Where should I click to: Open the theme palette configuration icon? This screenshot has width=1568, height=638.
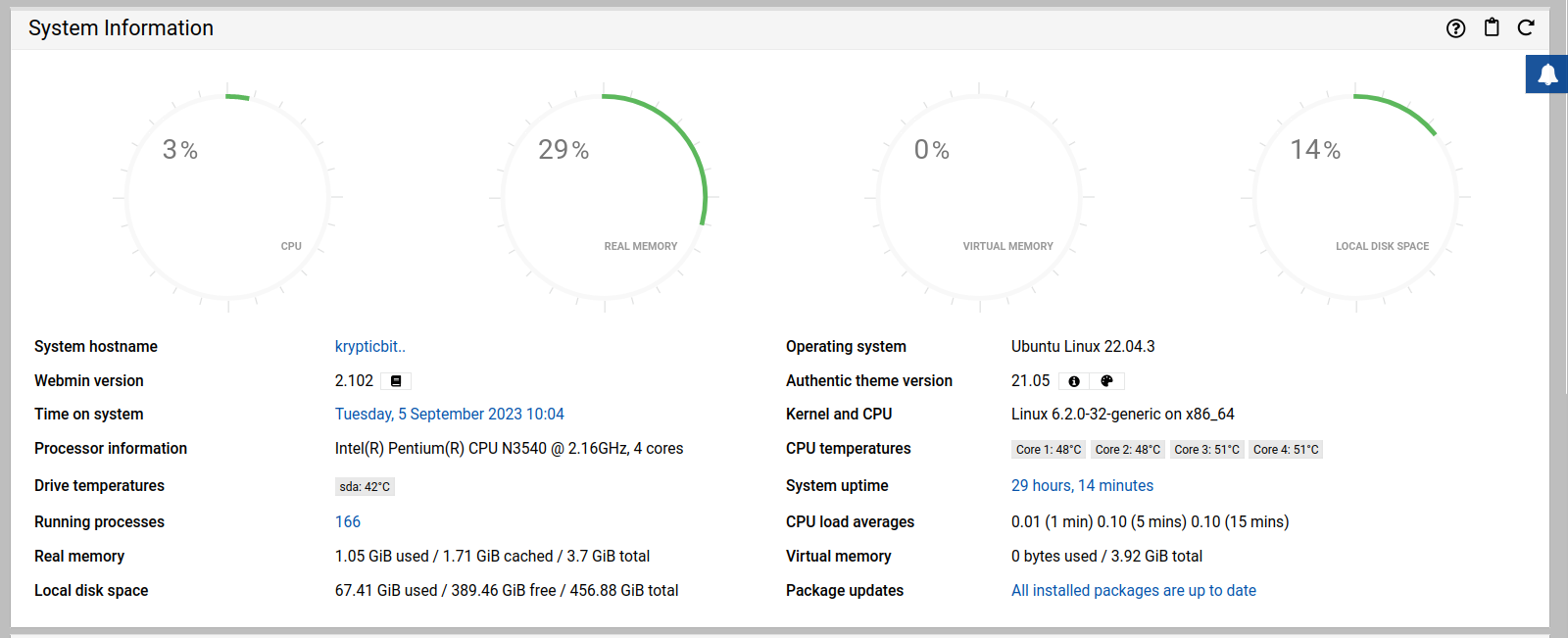point(1106,381)
